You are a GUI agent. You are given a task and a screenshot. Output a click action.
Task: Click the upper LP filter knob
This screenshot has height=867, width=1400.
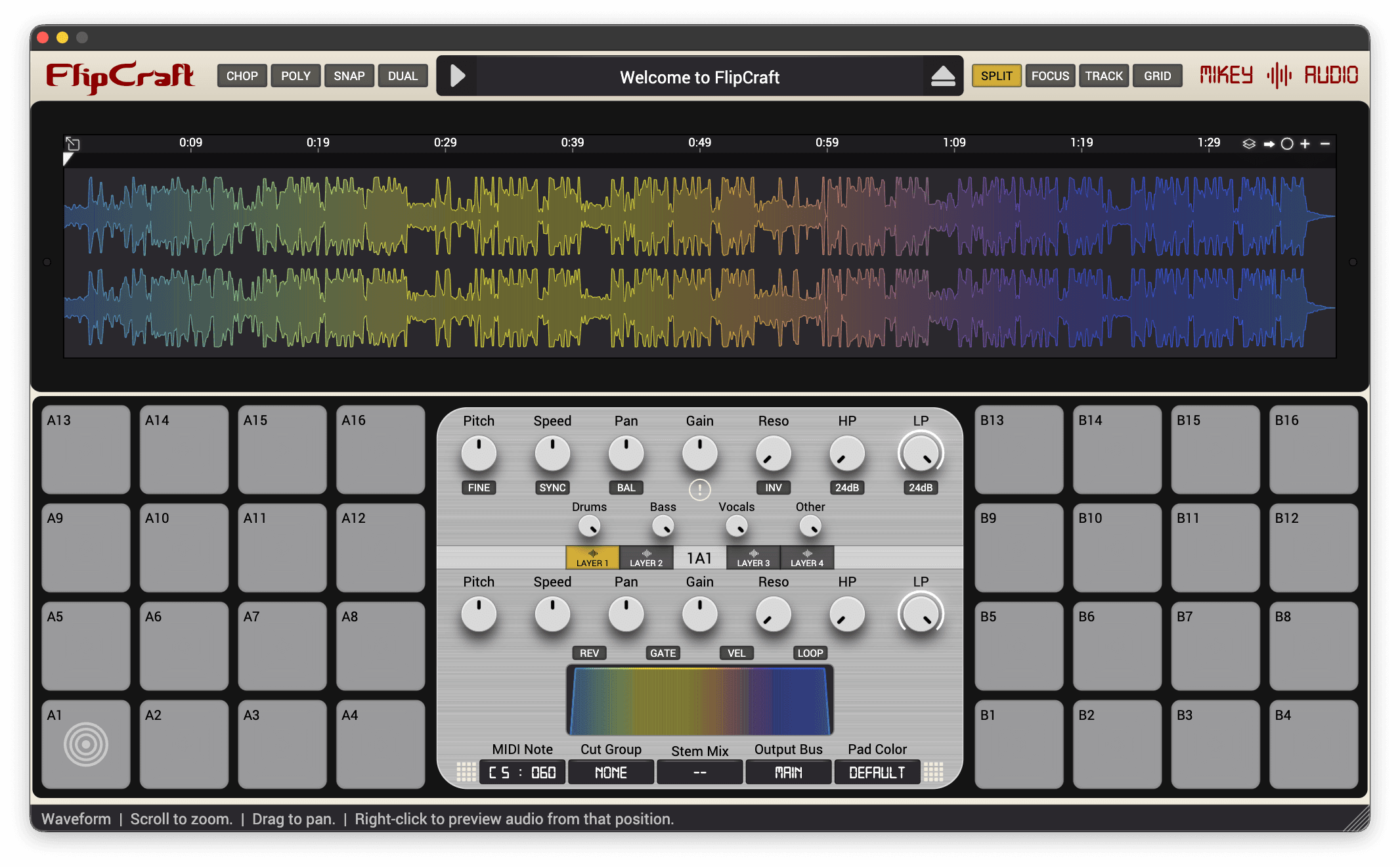[x=921, y=454]
